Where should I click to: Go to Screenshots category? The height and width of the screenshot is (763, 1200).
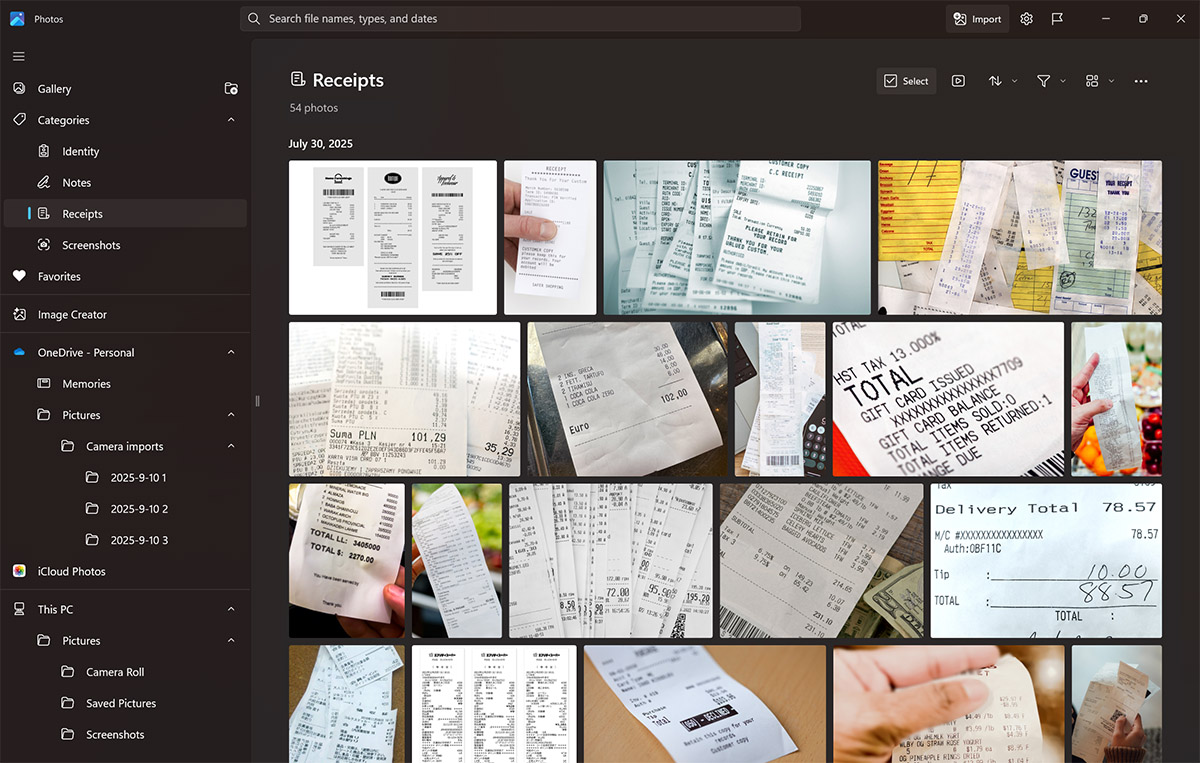[x=91, y=245]
